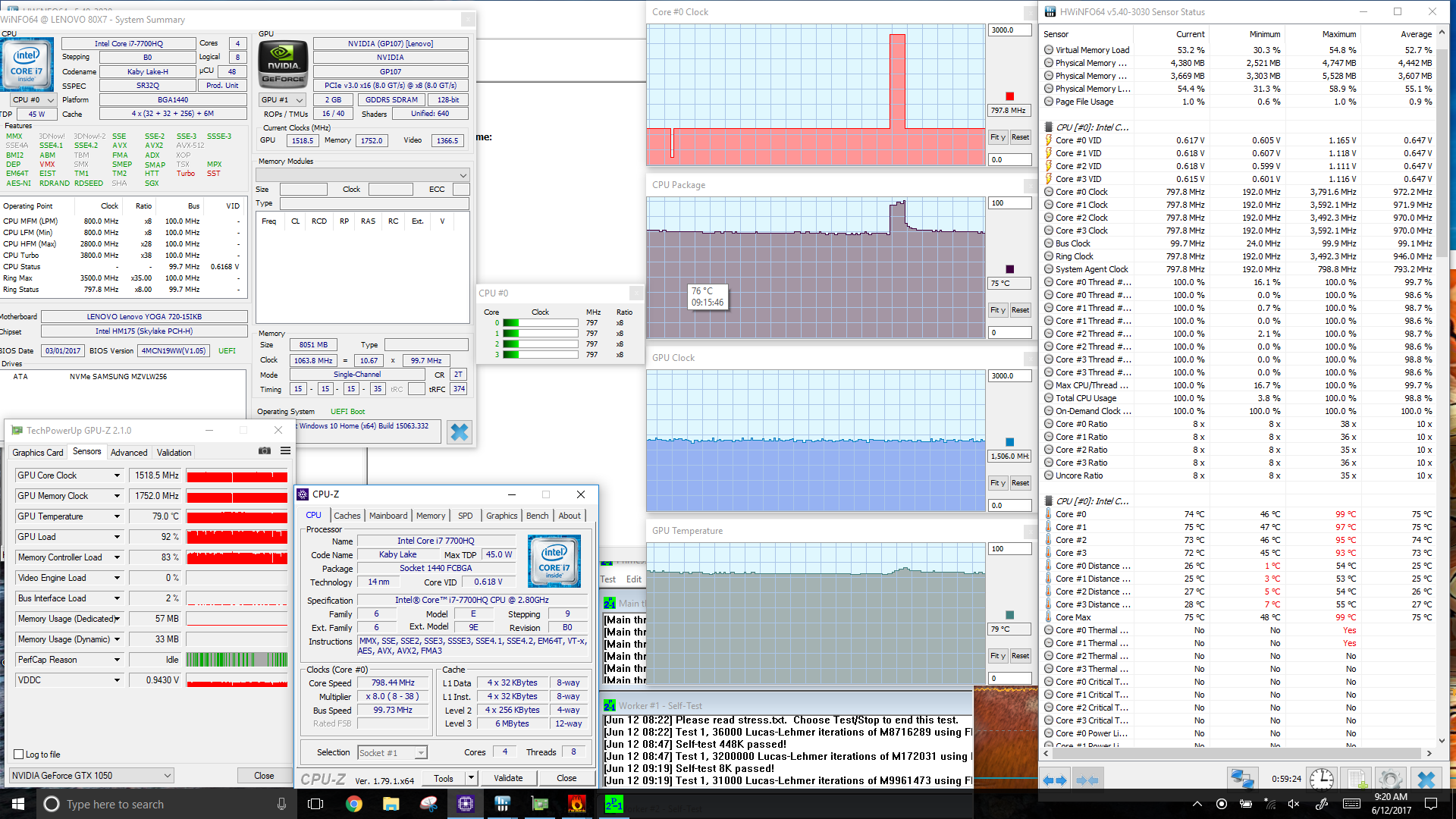
Task: Open the GPU-Z hamburger menu icon
Action: [285, 451]
